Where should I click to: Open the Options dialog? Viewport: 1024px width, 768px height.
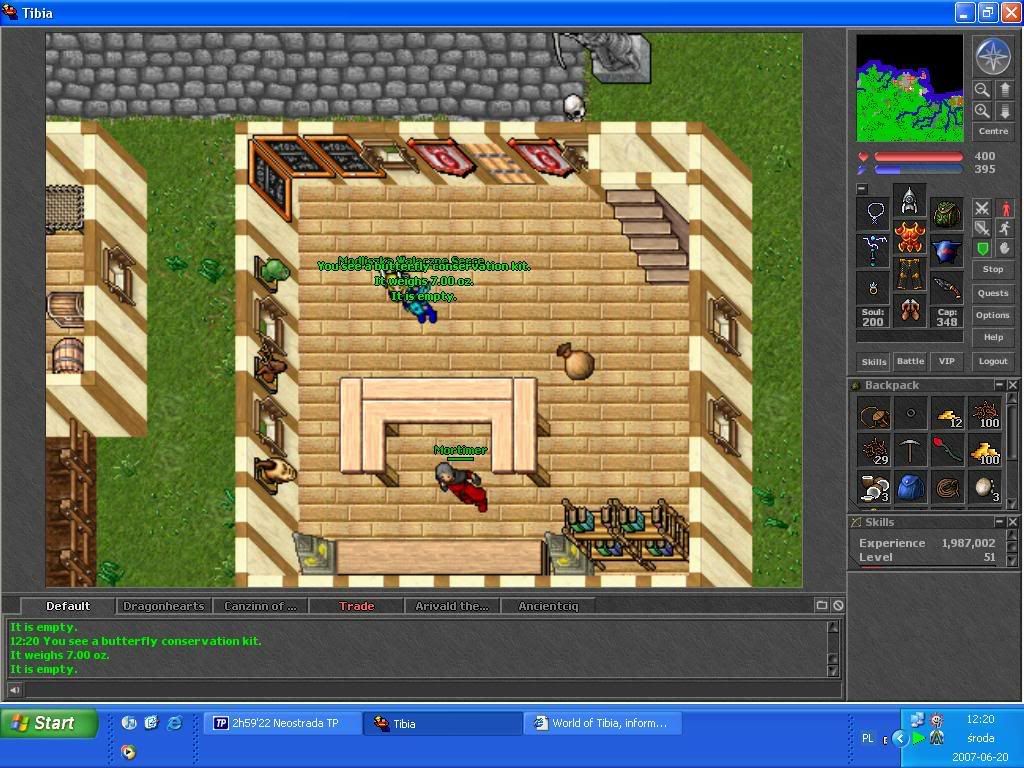993,315
